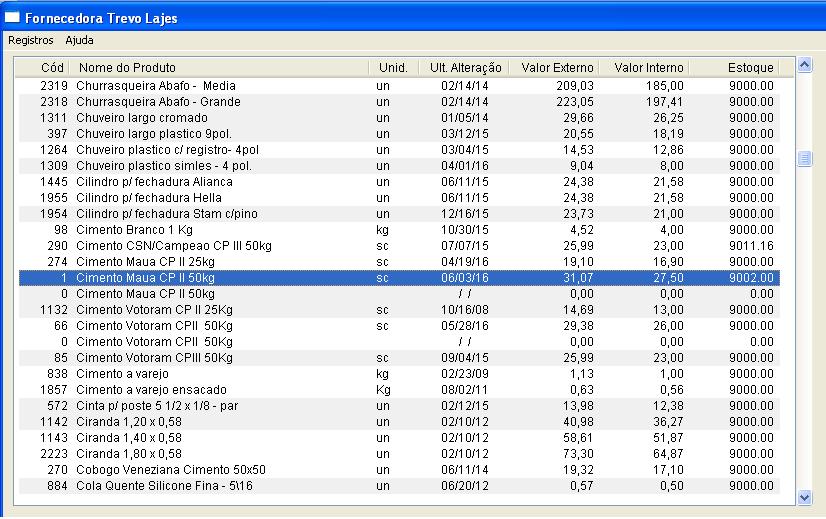Viewport: 826px width, 519px height.
Task: Click the scrollbar up arrow
Action: click(x=805, y=65)
